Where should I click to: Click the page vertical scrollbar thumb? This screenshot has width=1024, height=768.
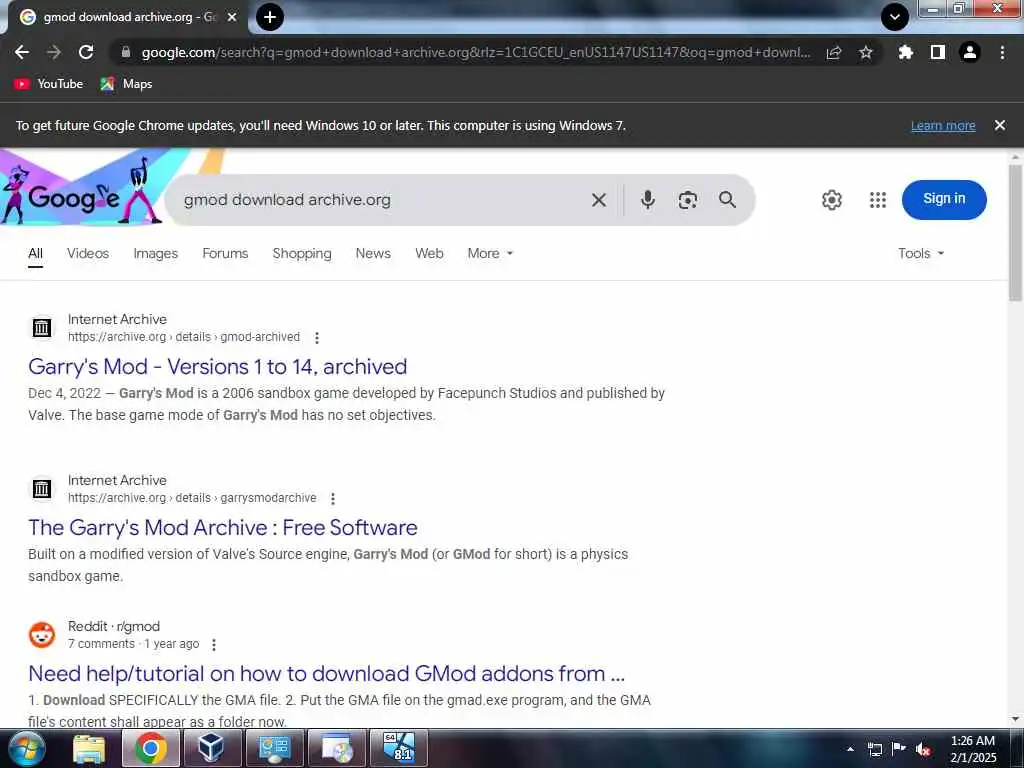tap(1016, 232)
